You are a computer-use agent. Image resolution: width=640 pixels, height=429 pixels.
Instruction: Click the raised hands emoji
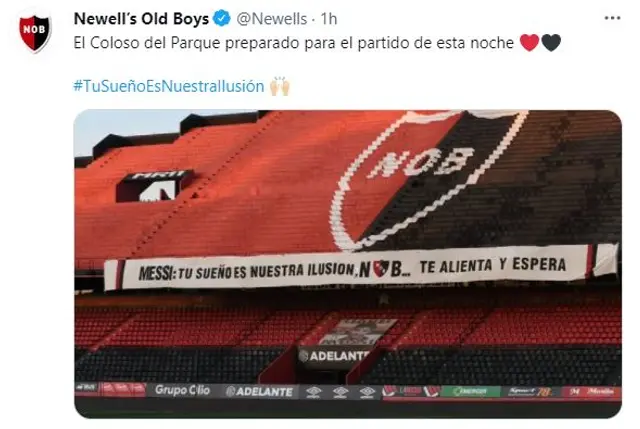[280, 86]
